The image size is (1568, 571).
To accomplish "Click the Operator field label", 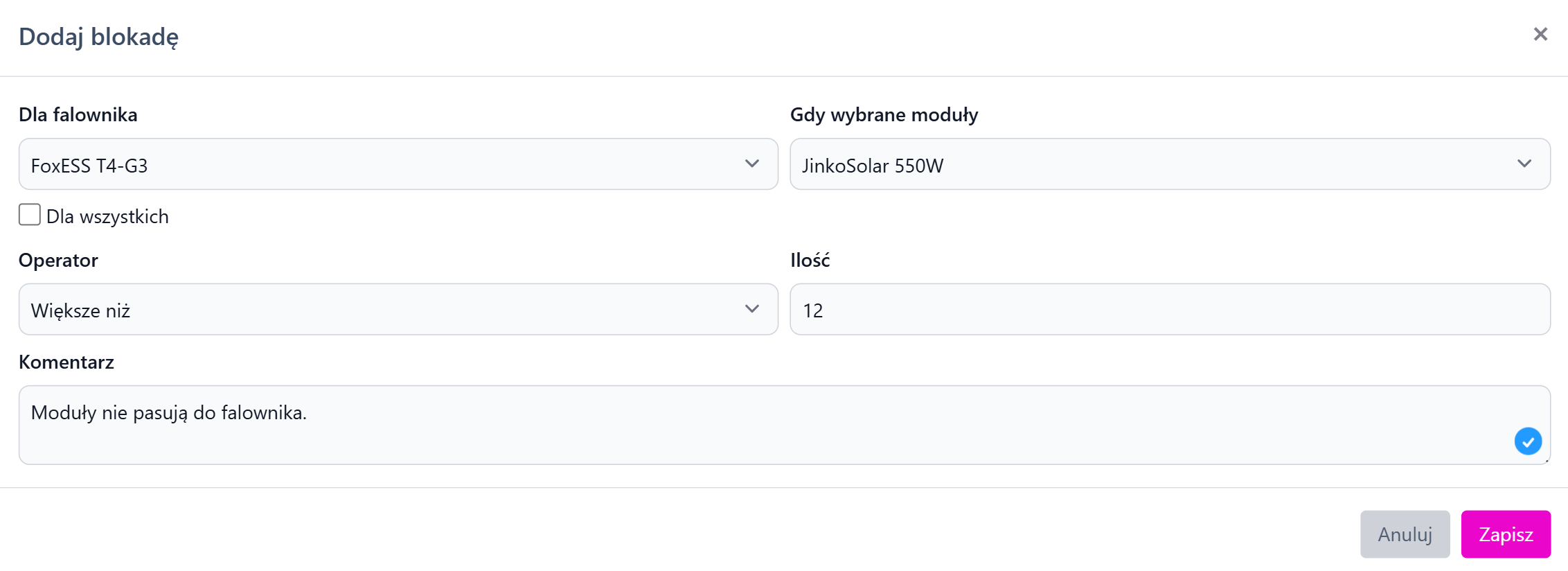I will tap(58, 261).
